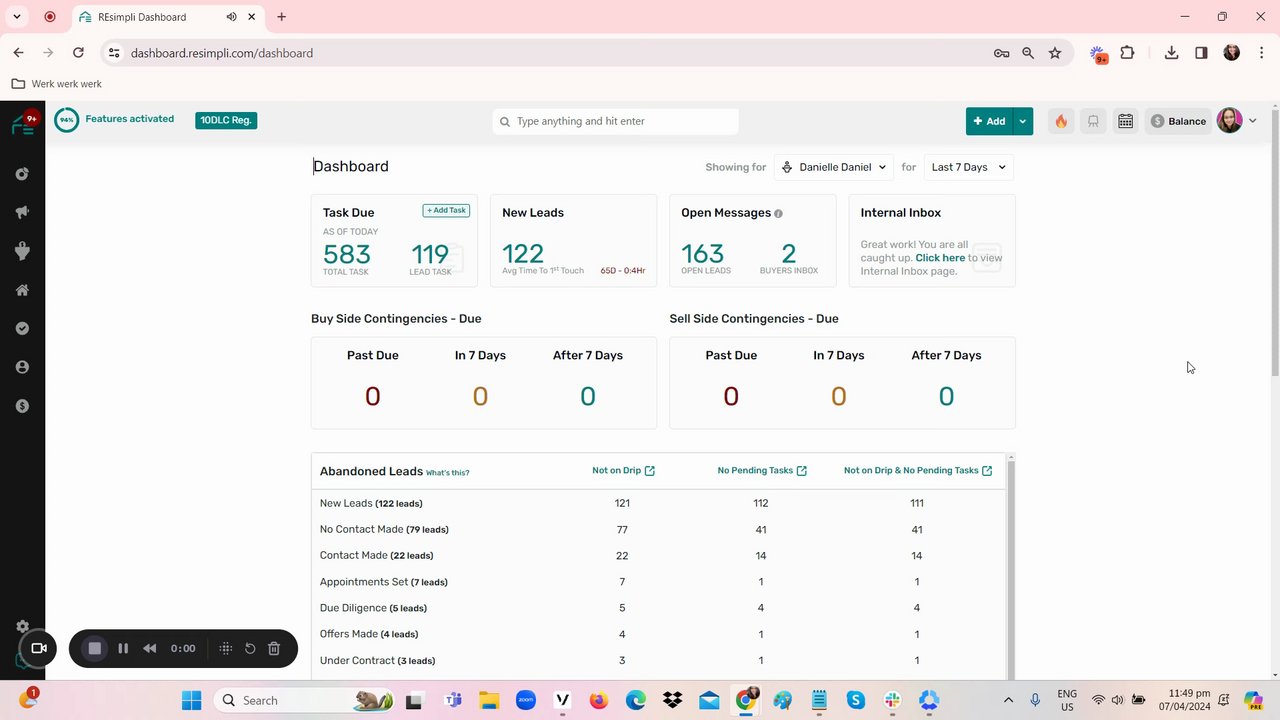Open the megaphone marketing icon in sidebar

tap(22, 212)
